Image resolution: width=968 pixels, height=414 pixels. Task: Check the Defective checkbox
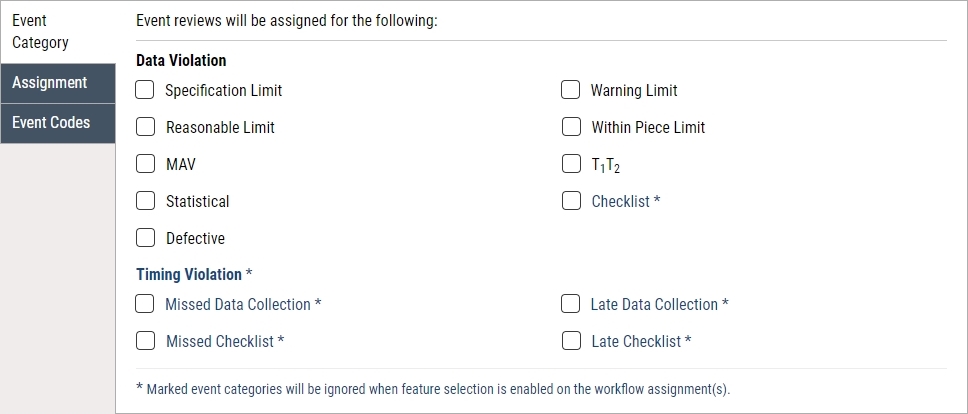[146, 238]
